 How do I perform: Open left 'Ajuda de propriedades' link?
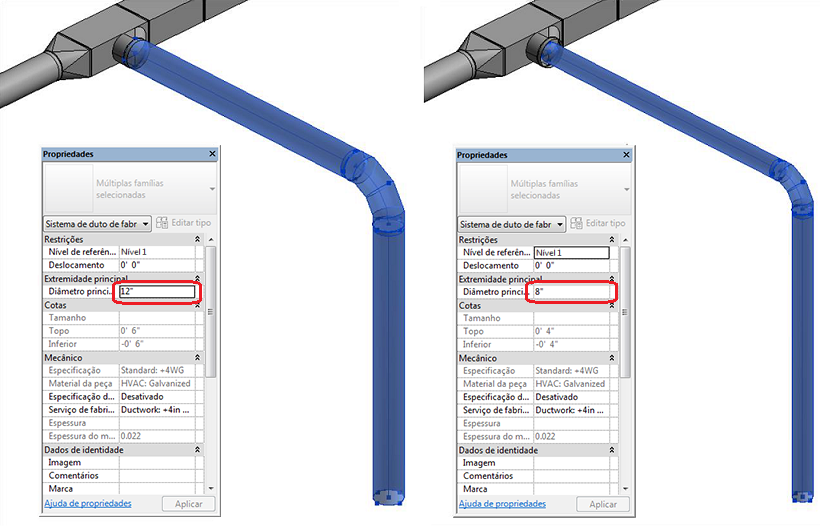click(x=88, y=503)
